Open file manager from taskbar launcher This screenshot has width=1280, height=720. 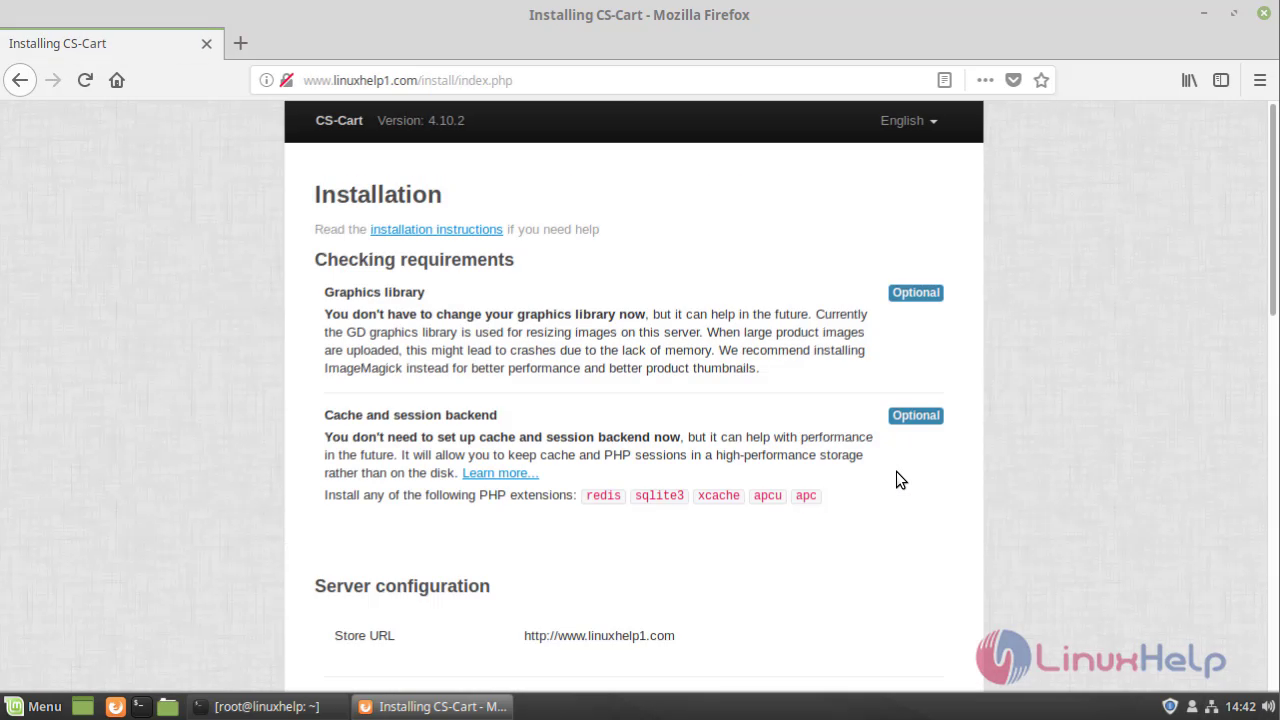click(x=168, y=706)
